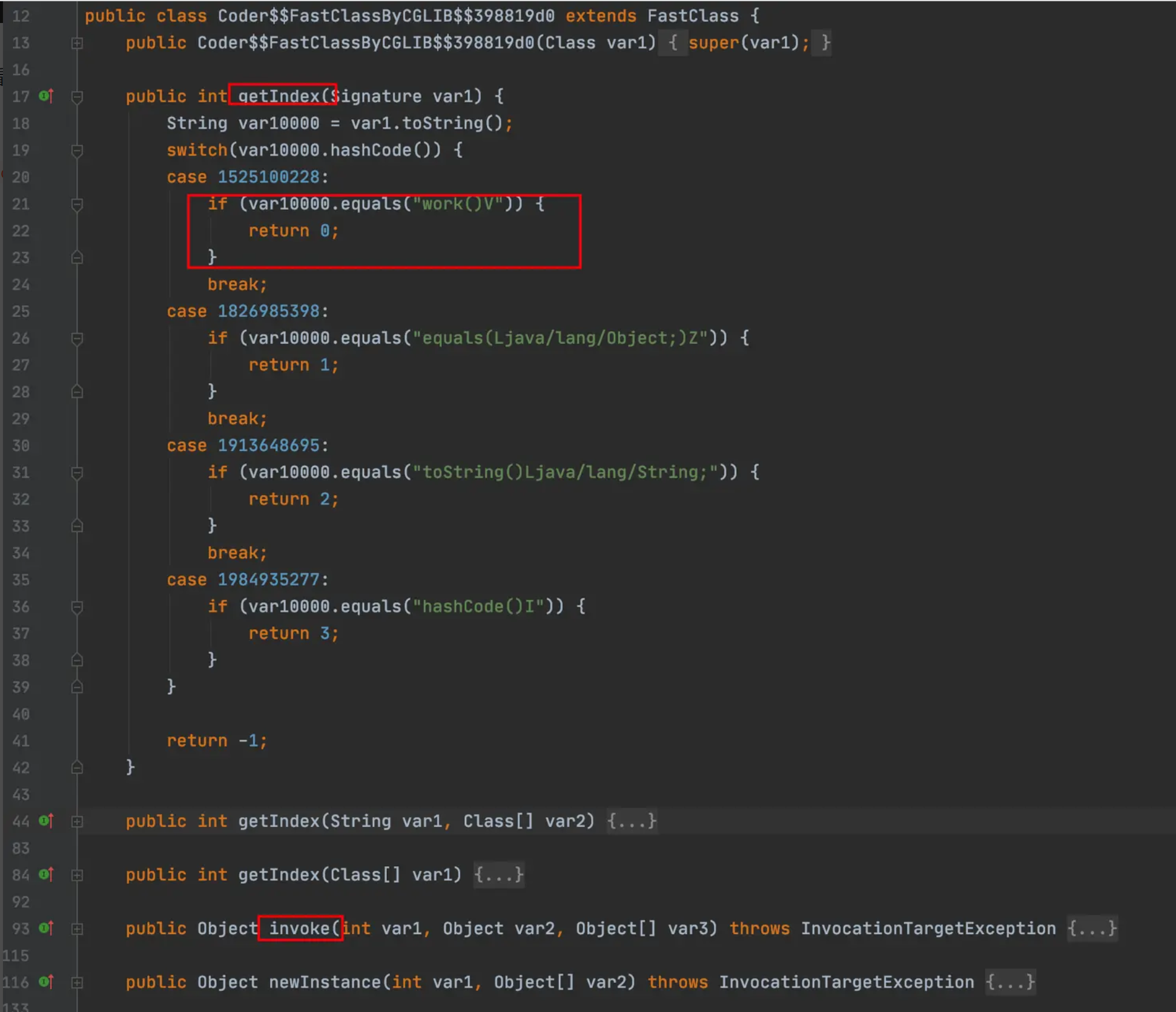Click the "hashCode()I" string literal
1176x1012 pixels.
[x=478, y=606]
